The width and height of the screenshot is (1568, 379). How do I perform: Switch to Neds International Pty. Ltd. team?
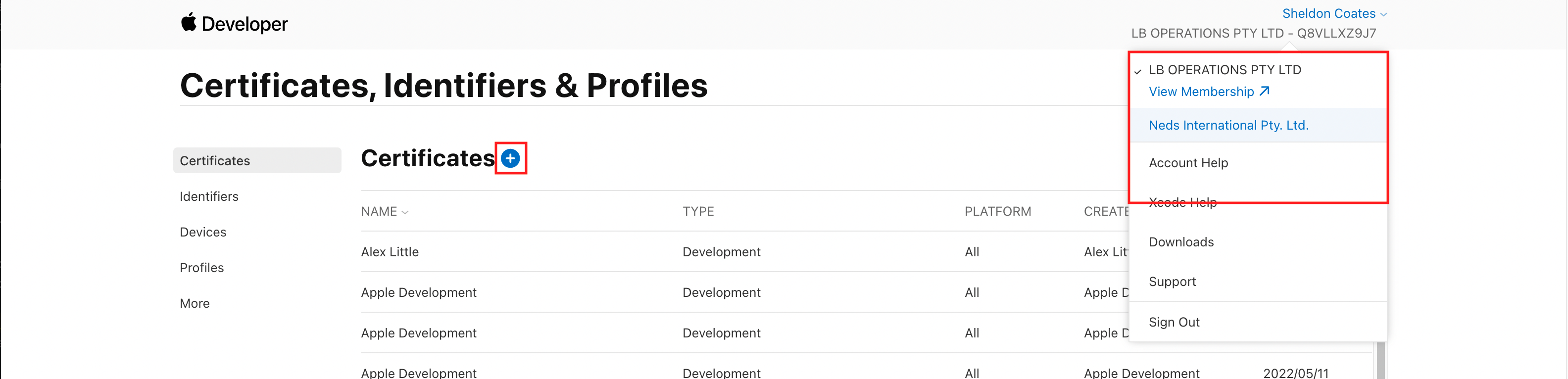pyautogui.click(x=1258, y=125)
